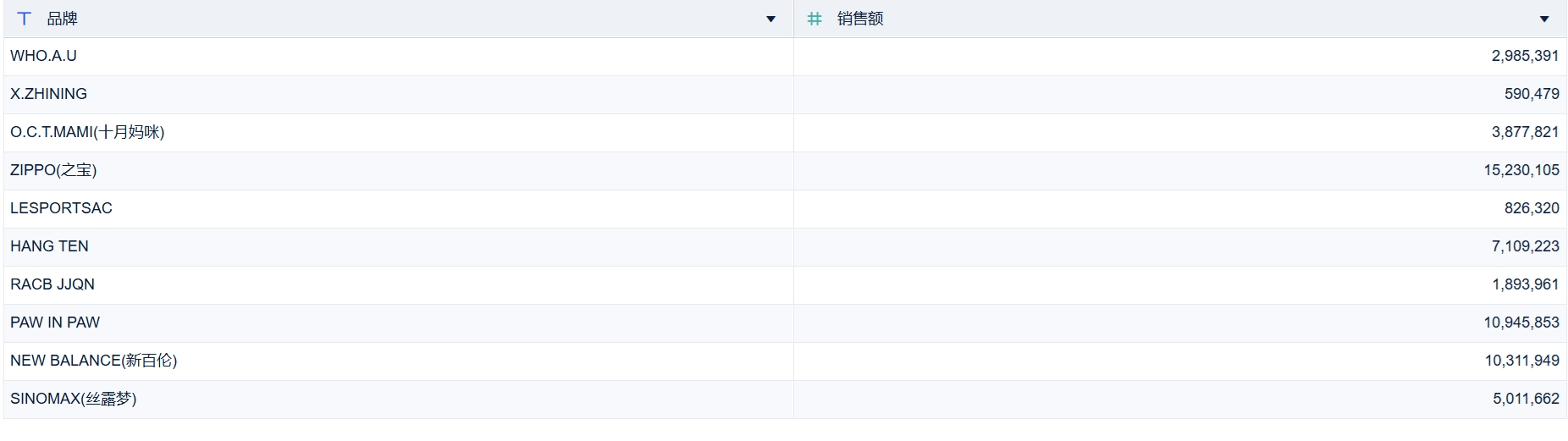Select the WHO.A.U brand cell
This screenshot has width=1568, height=441.
pos(399,57)
